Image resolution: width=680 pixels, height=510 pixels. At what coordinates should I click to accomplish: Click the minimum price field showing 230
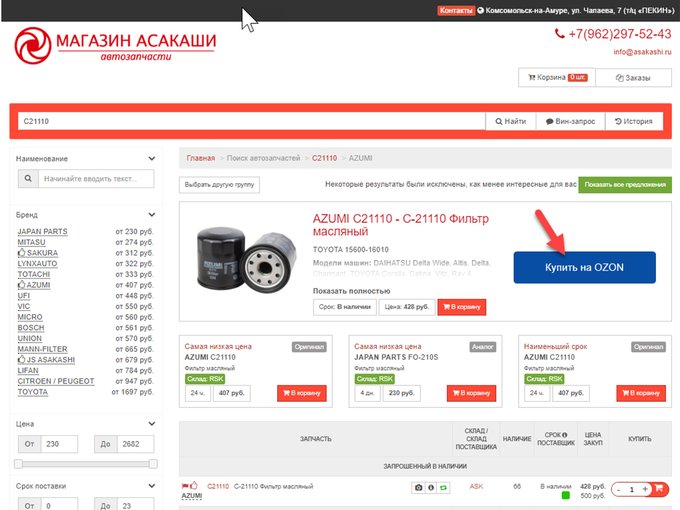click(x=59, y=444)
